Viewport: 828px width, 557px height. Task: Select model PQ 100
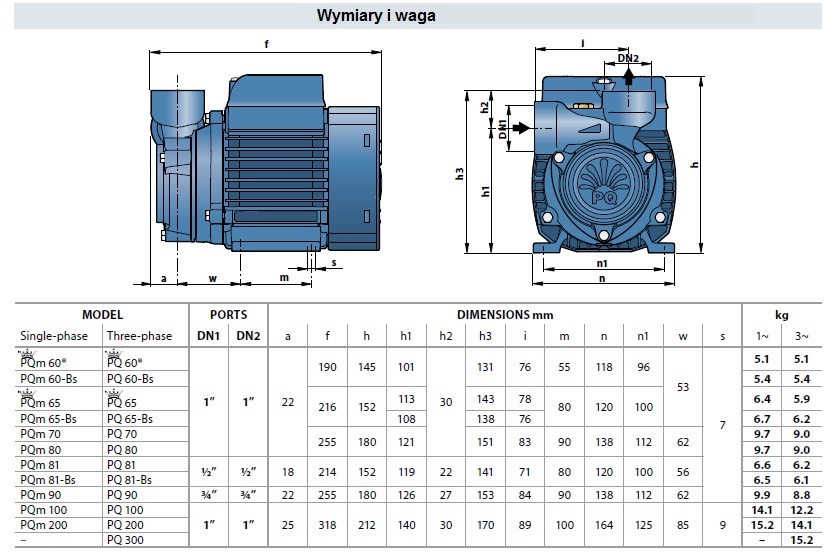click(x=125, y=509)
